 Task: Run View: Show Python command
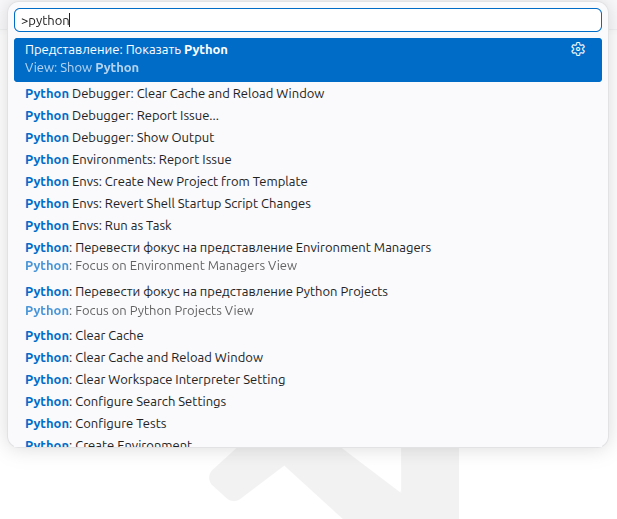click(x=308, y=60)
